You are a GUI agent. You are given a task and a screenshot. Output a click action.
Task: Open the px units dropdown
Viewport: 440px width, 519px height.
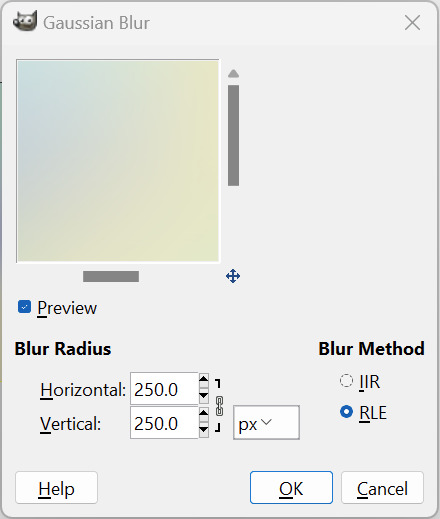point(266,422)
